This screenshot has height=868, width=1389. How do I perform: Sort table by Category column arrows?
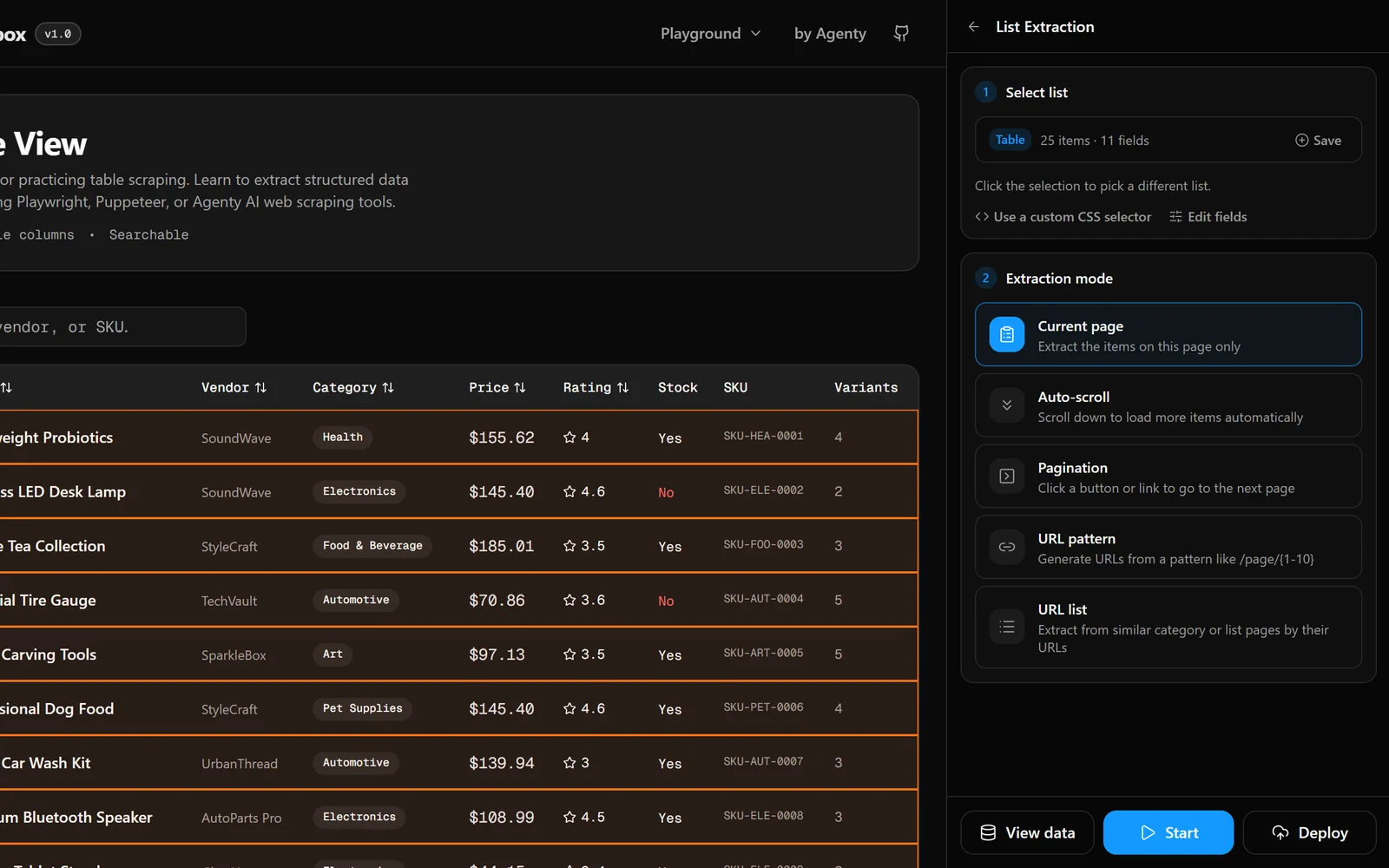(388, 388)
